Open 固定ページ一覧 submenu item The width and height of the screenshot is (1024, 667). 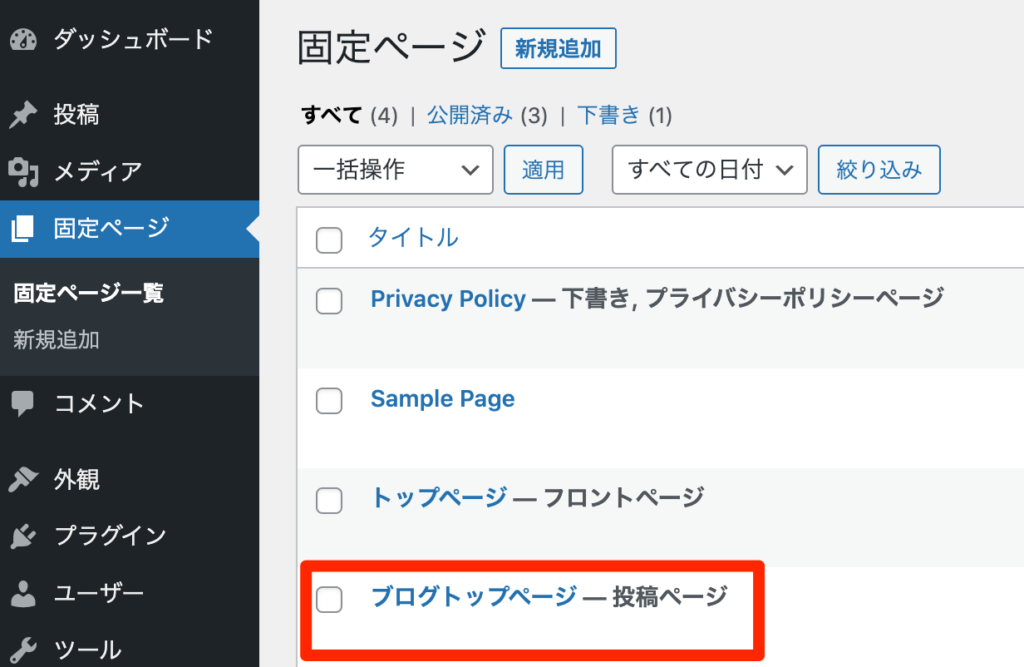[89, 293]
